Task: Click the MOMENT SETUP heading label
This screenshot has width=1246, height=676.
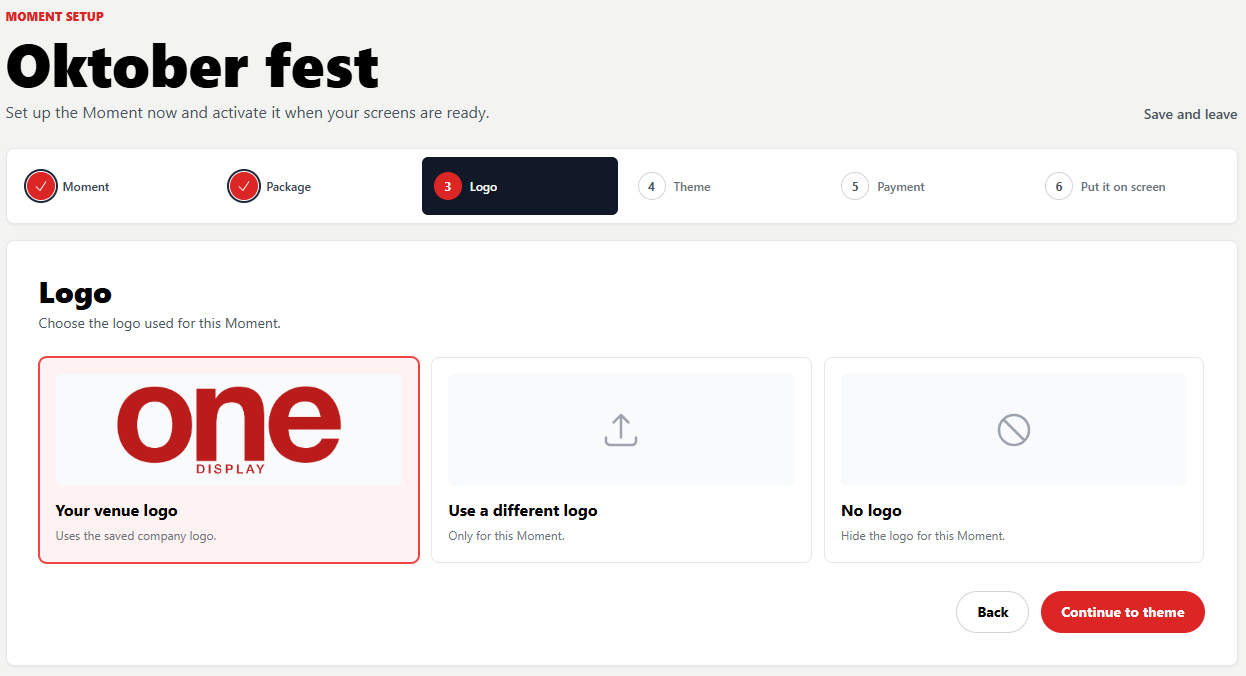Action: pos(55,17)
